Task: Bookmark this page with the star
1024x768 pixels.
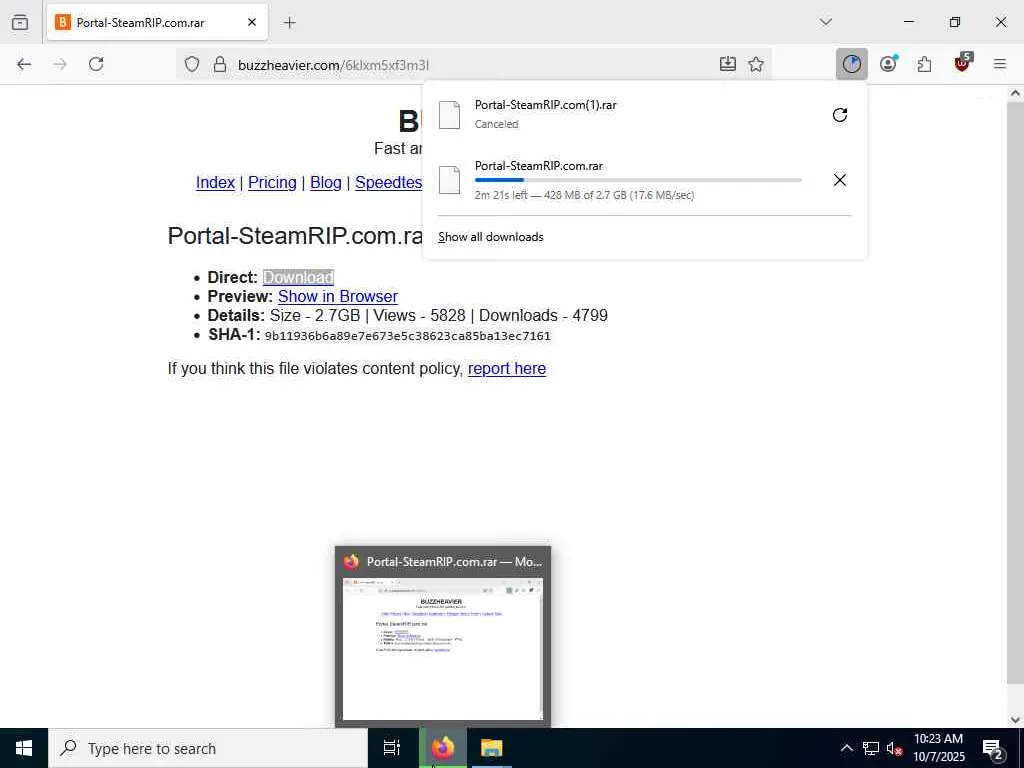Action: coord(756,64)
